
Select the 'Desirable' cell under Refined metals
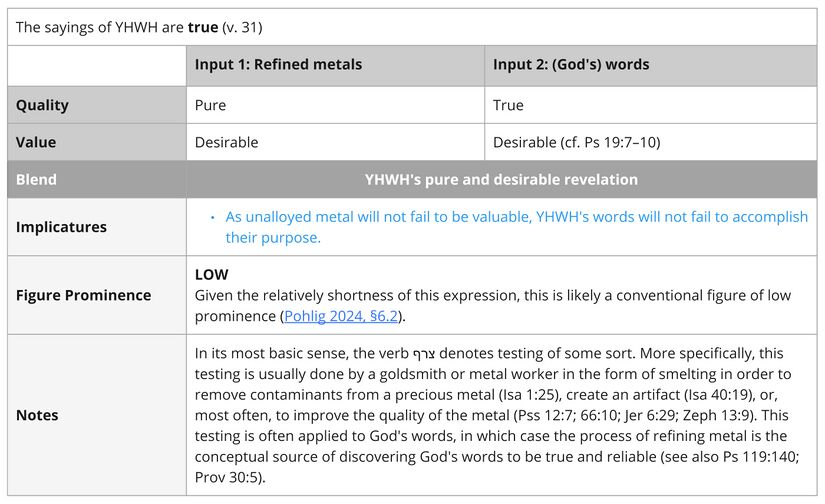click(x=226, y=142)
